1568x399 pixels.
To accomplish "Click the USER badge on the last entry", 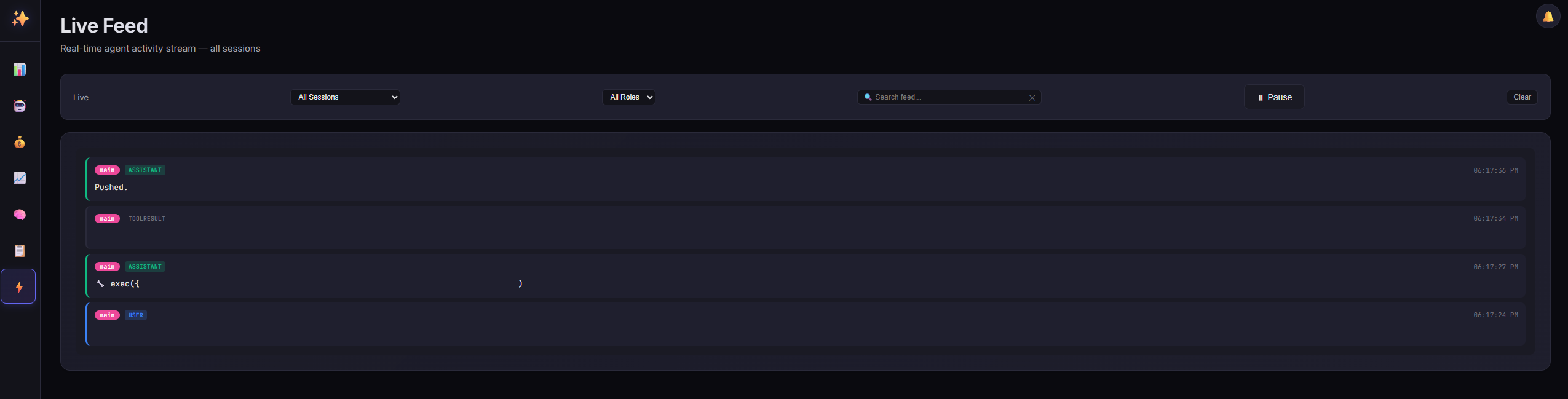I will click(136, 315).
